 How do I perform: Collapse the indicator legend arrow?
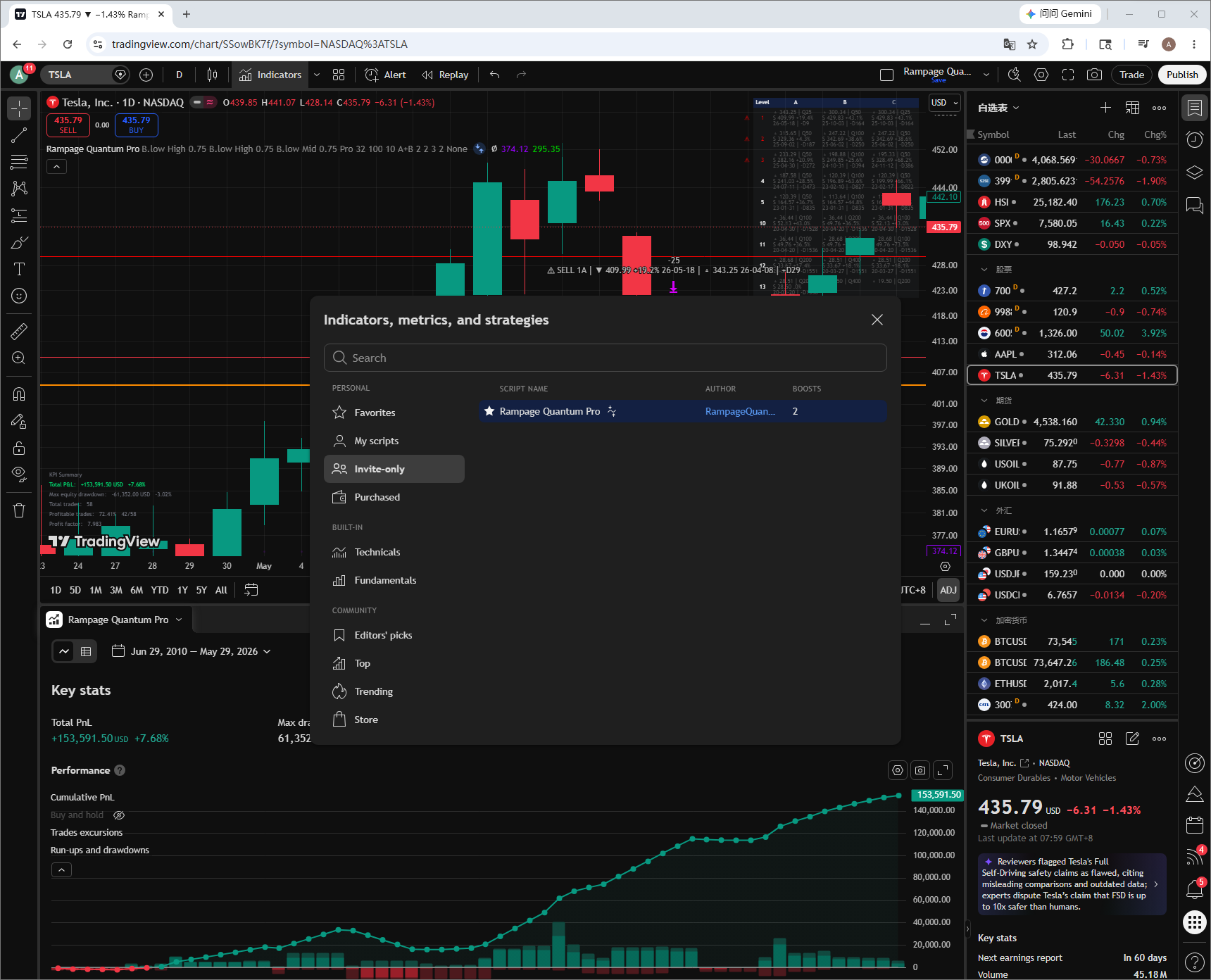point(57,167)
